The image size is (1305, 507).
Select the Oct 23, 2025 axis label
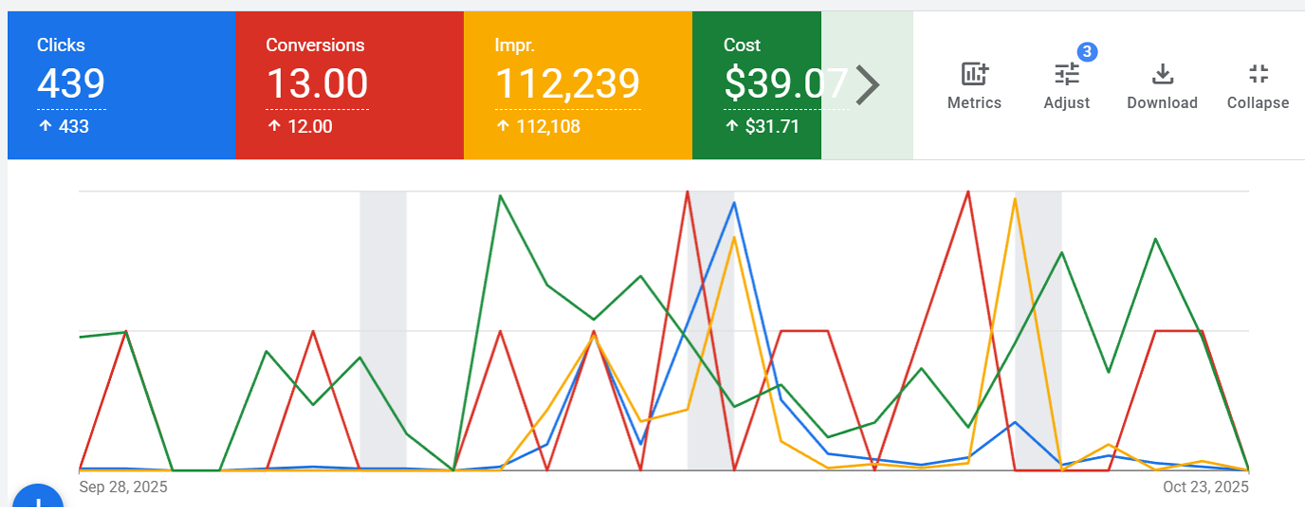[x=1205, y=487]
